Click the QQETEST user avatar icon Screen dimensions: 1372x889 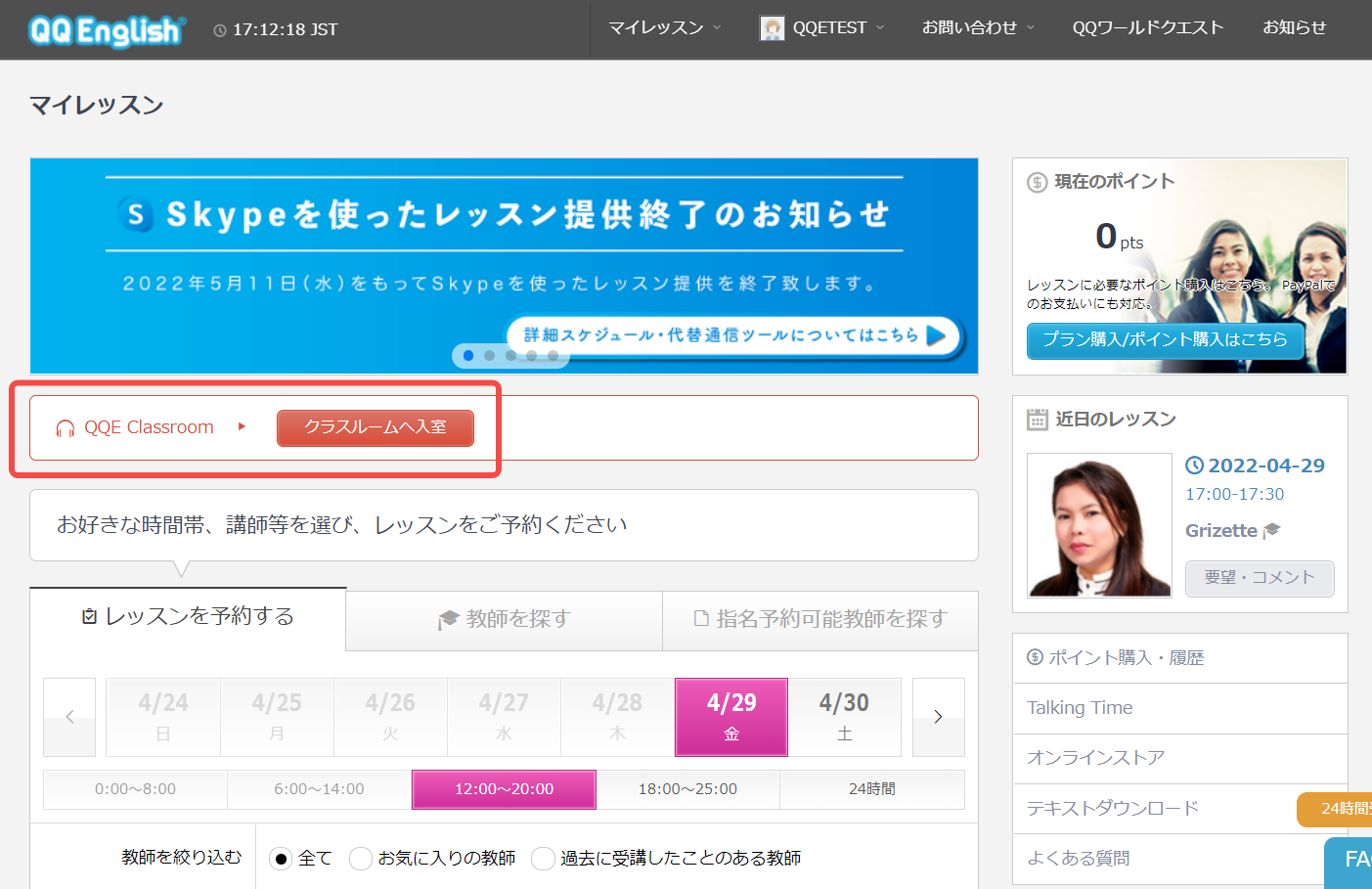pos(772,28)
